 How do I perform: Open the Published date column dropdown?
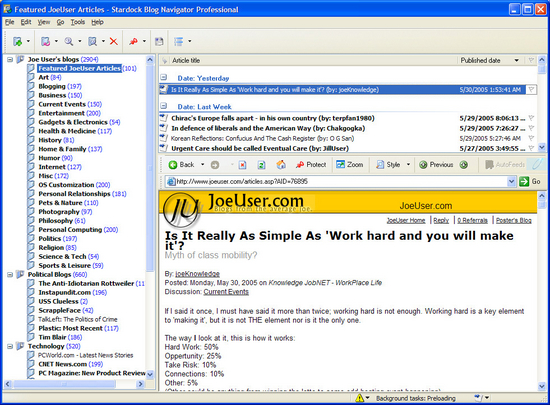516,60
